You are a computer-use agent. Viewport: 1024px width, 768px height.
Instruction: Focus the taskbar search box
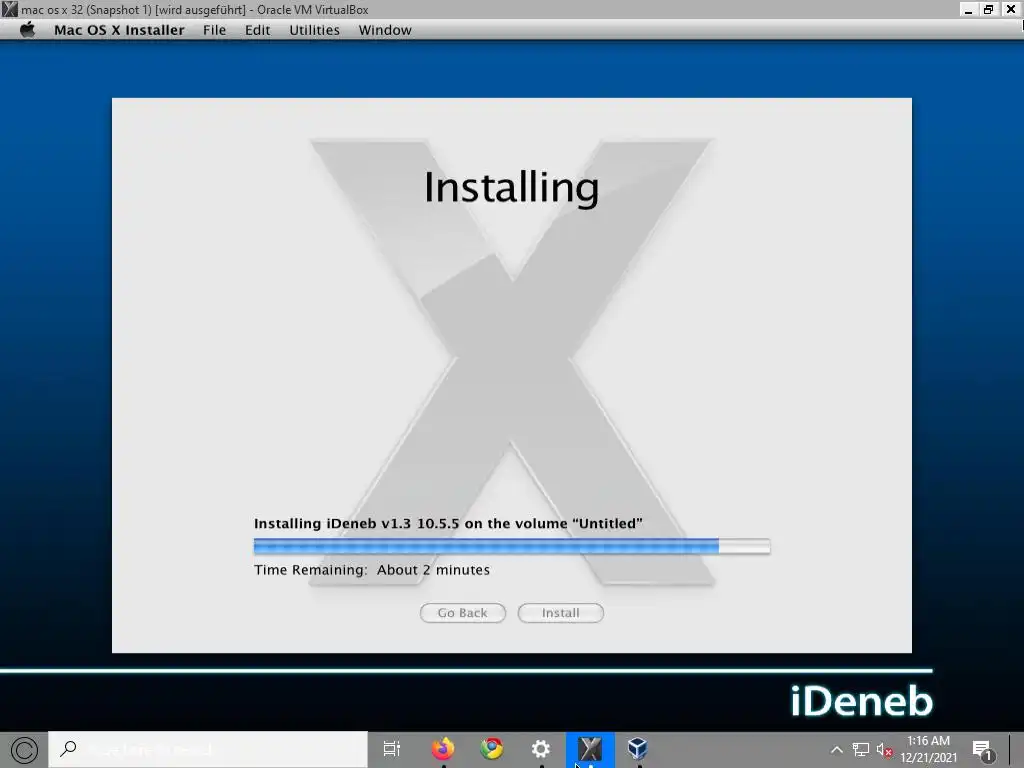208,749
